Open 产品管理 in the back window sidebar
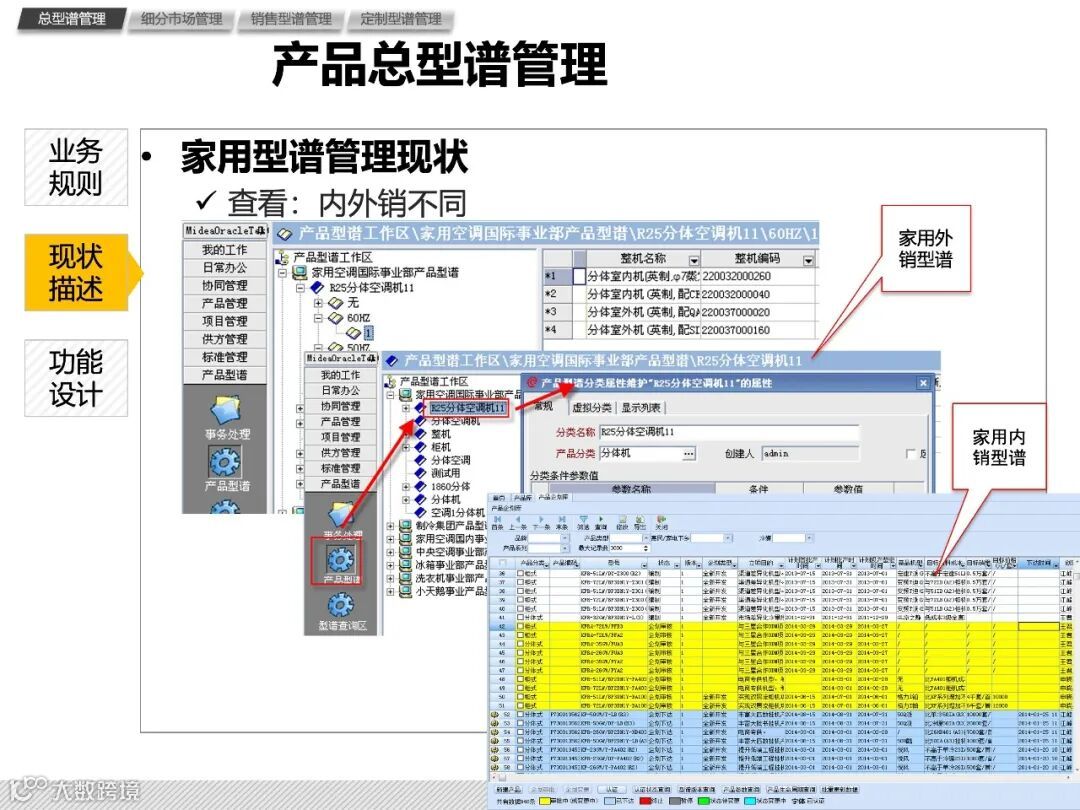 [x=225, y=303]
